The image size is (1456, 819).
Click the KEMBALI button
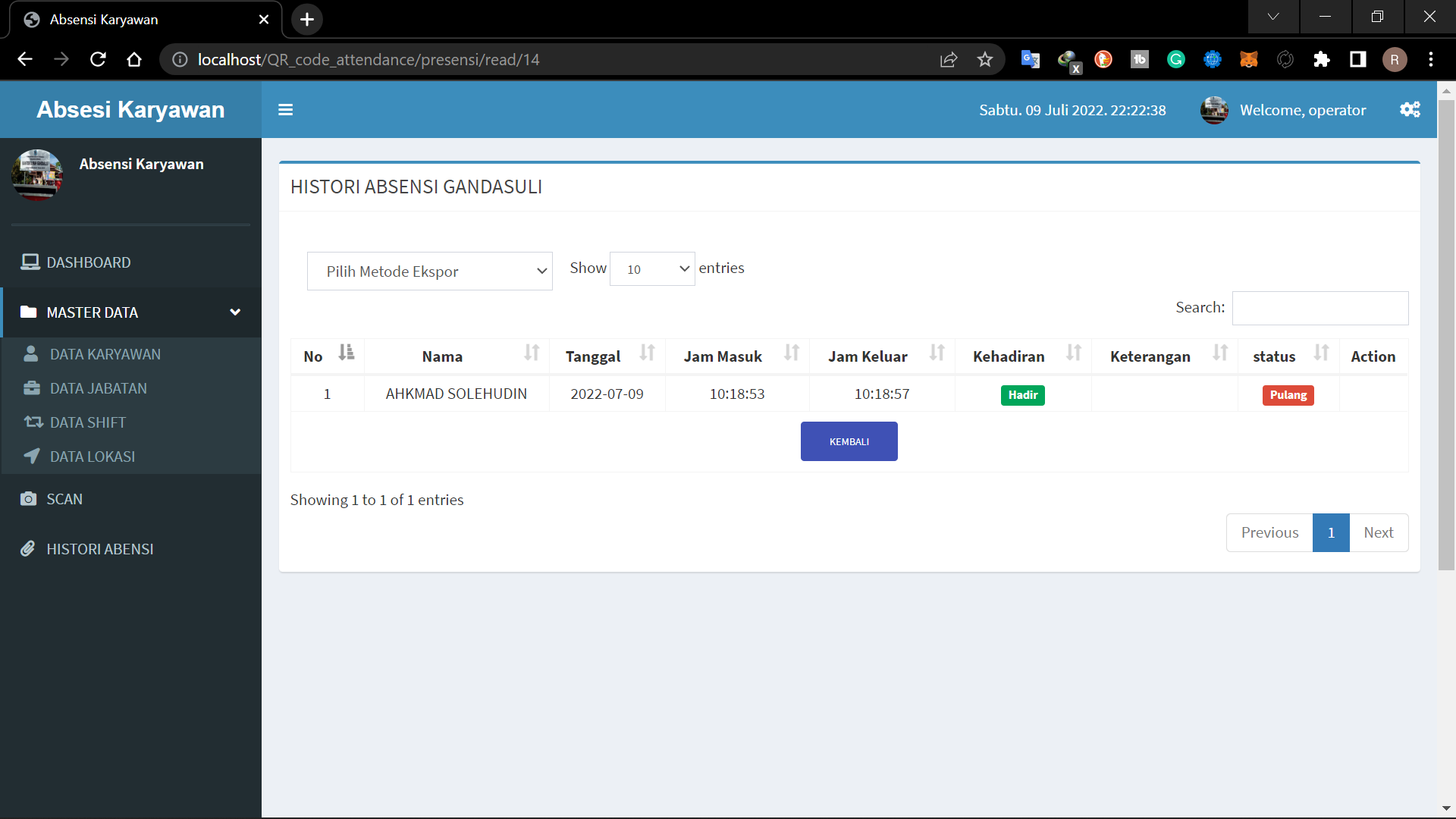click(x=849, y=441)
